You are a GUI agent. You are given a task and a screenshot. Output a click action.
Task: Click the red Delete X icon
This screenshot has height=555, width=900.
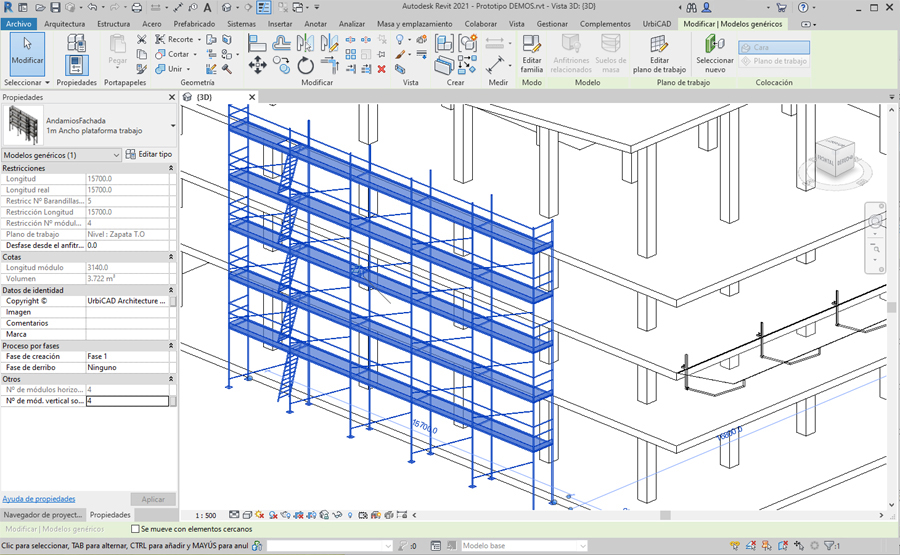[x=381, y=69]
